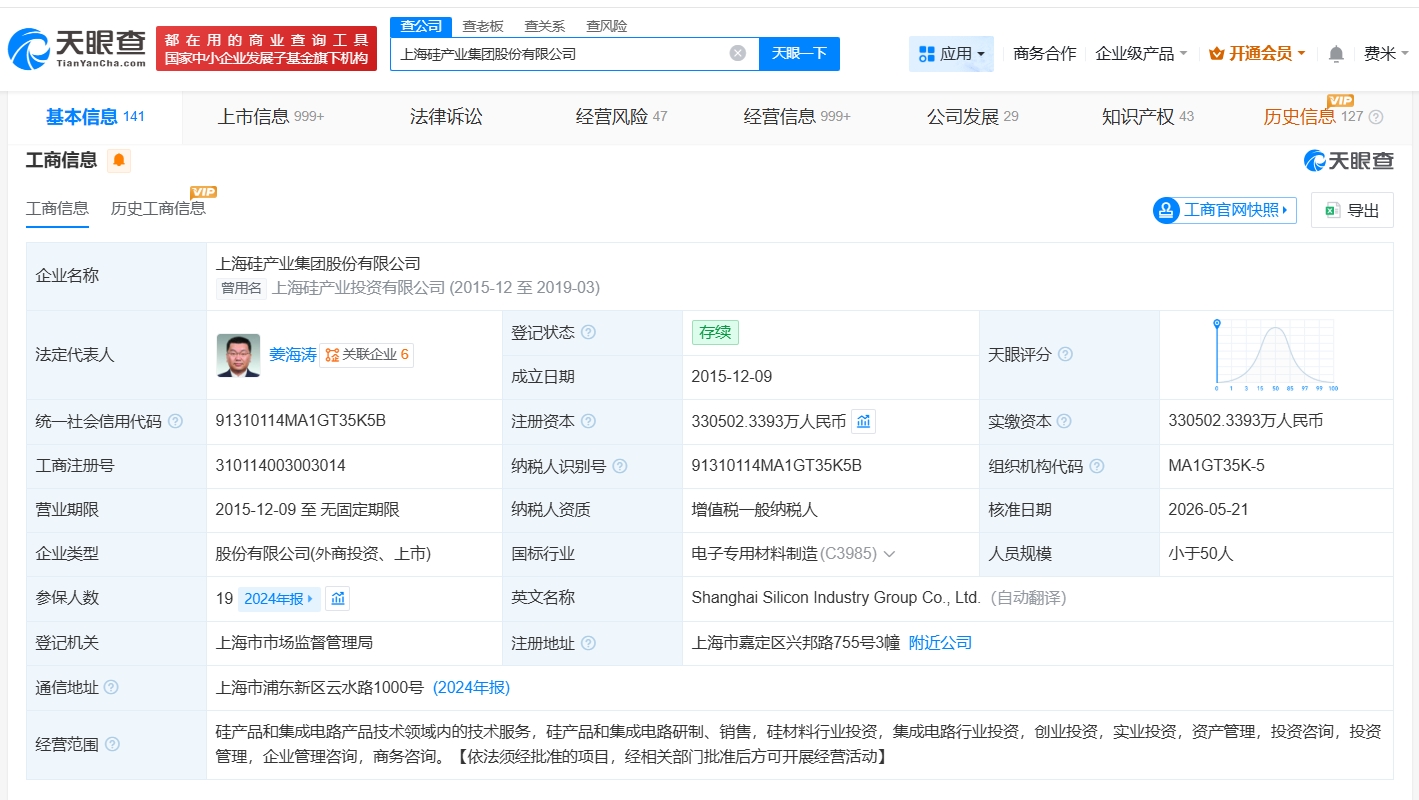Viewport: 1419px width, 800px height.
Task: Switch to the 查关系 search tab
Action: [x=545, y=26]
